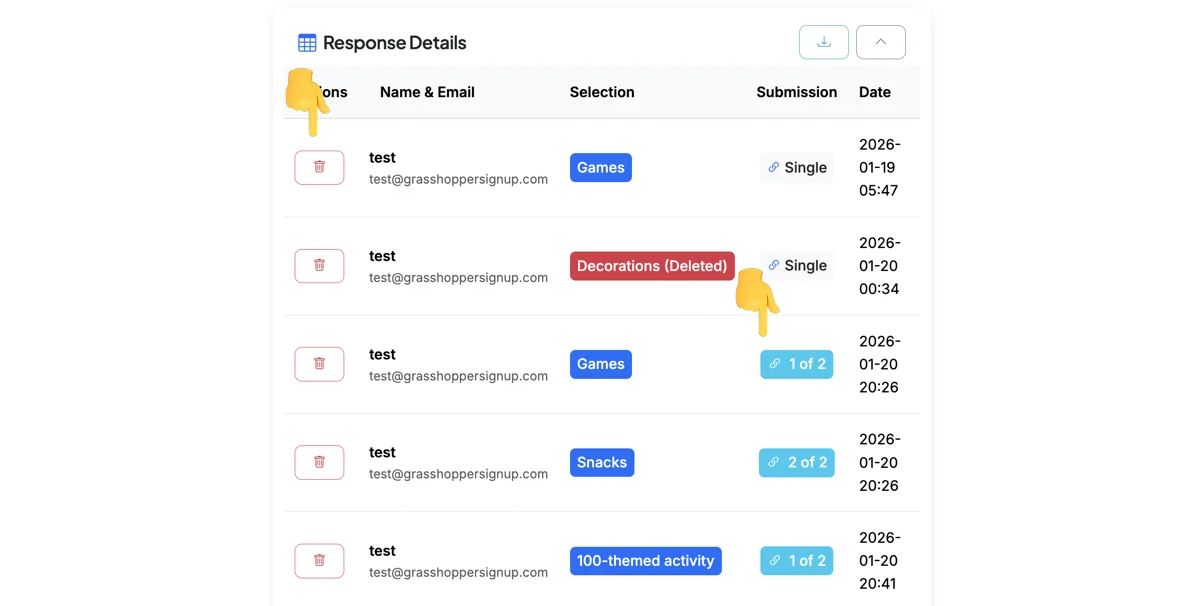Select the Games tag in the first row
The width and height of the screenshot is (1200, 606).
601,167
